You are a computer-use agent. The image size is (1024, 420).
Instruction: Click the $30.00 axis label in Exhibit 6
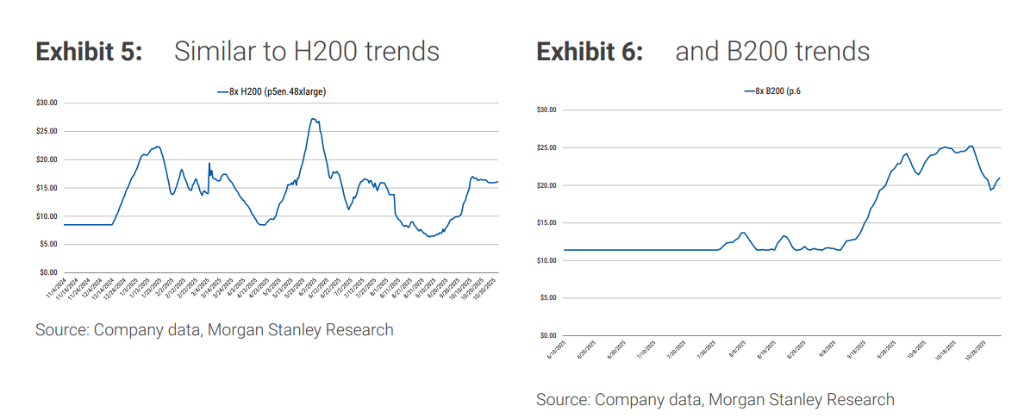pos(547,110)
